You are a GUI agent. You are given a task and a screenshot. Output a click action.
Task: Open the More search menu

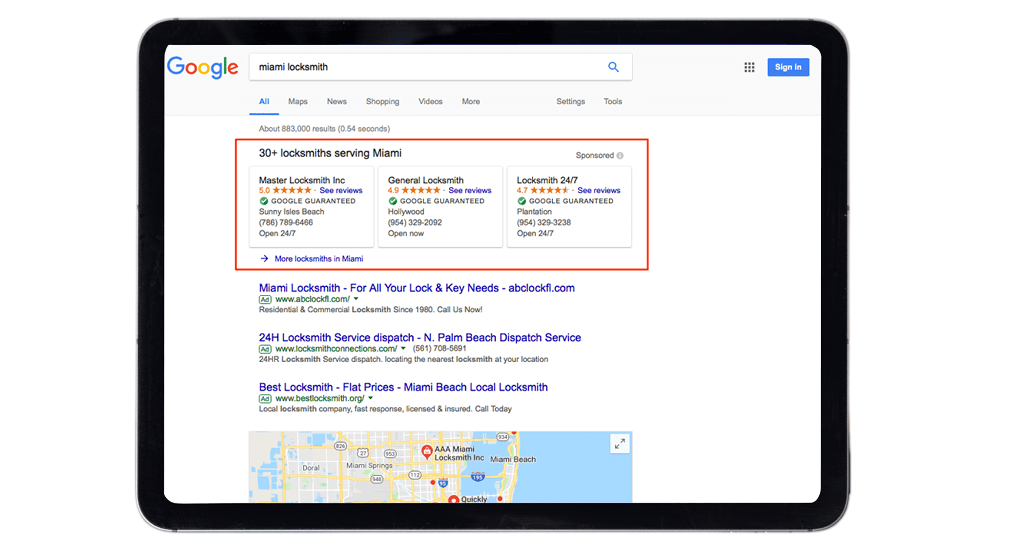pos(471,102)
